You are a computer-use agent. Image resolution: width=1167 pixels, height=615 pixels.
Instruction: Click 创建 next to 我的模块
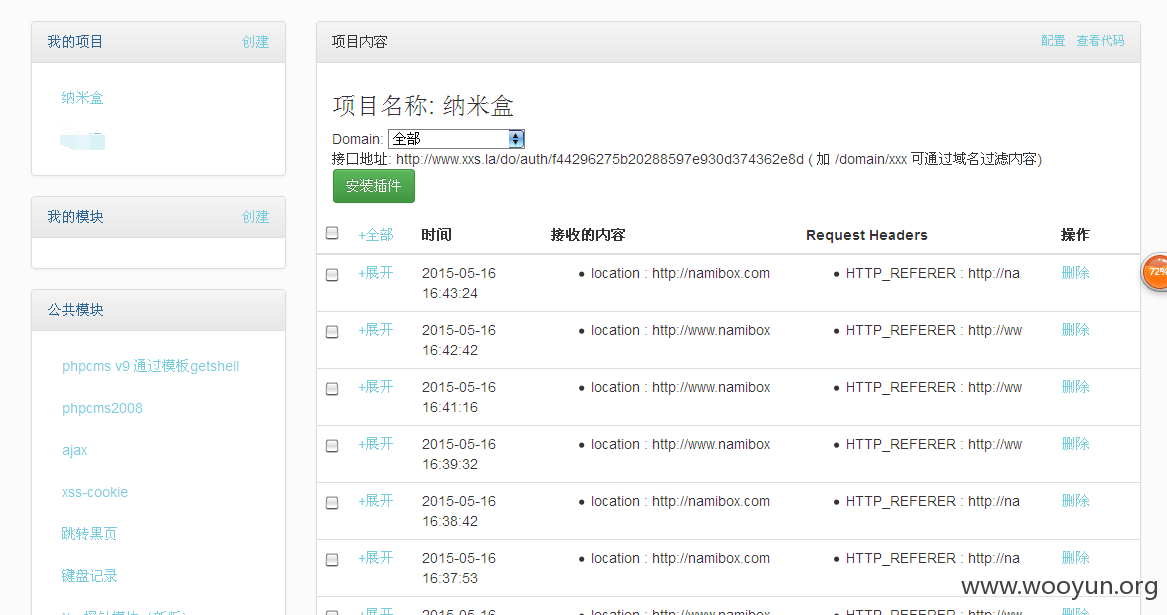[x=255, y=217]
